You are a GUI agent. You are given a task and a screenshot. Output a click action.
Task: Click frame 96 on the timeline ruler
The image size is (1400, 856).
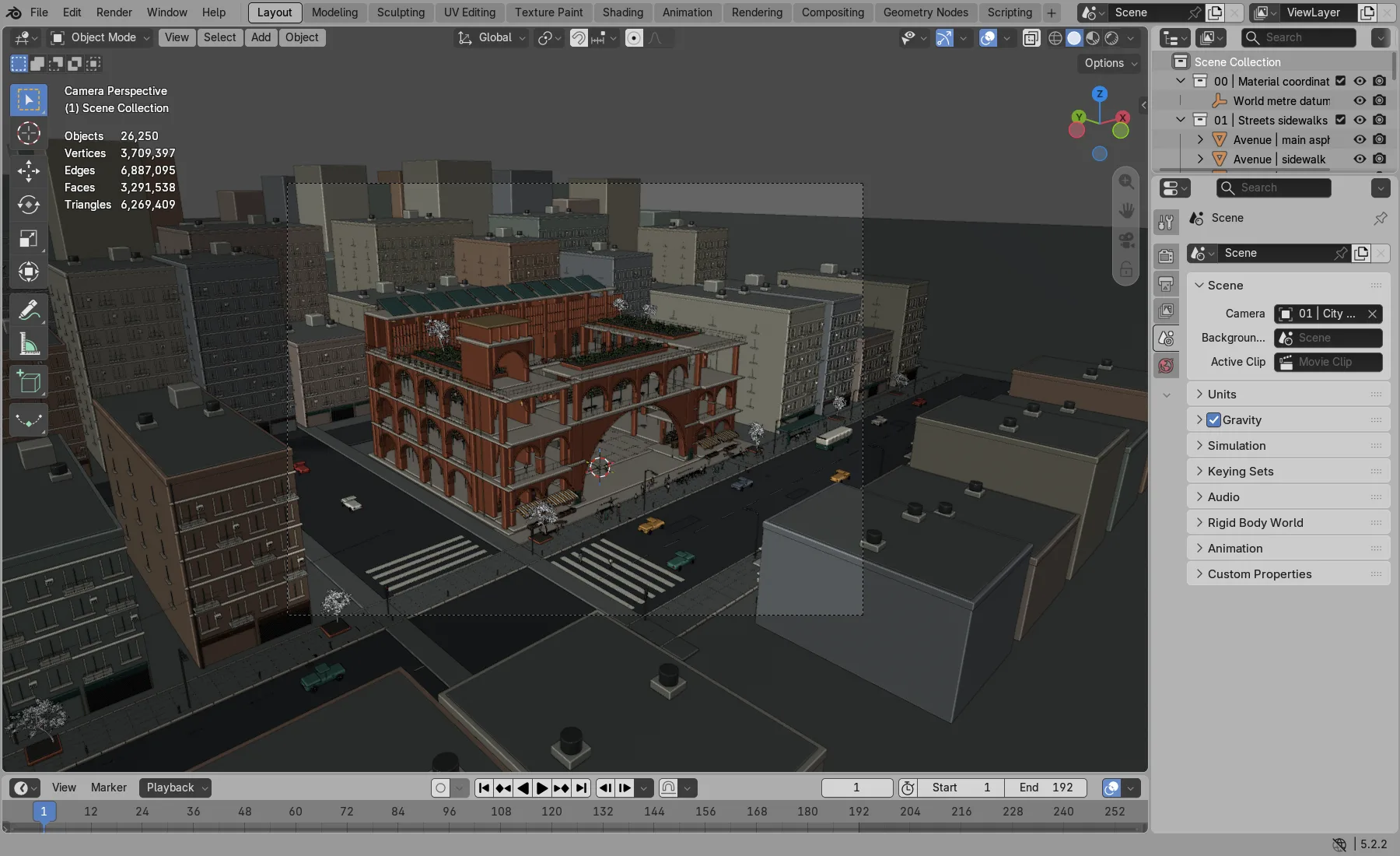pyautogui.click(x=450, y=811)
